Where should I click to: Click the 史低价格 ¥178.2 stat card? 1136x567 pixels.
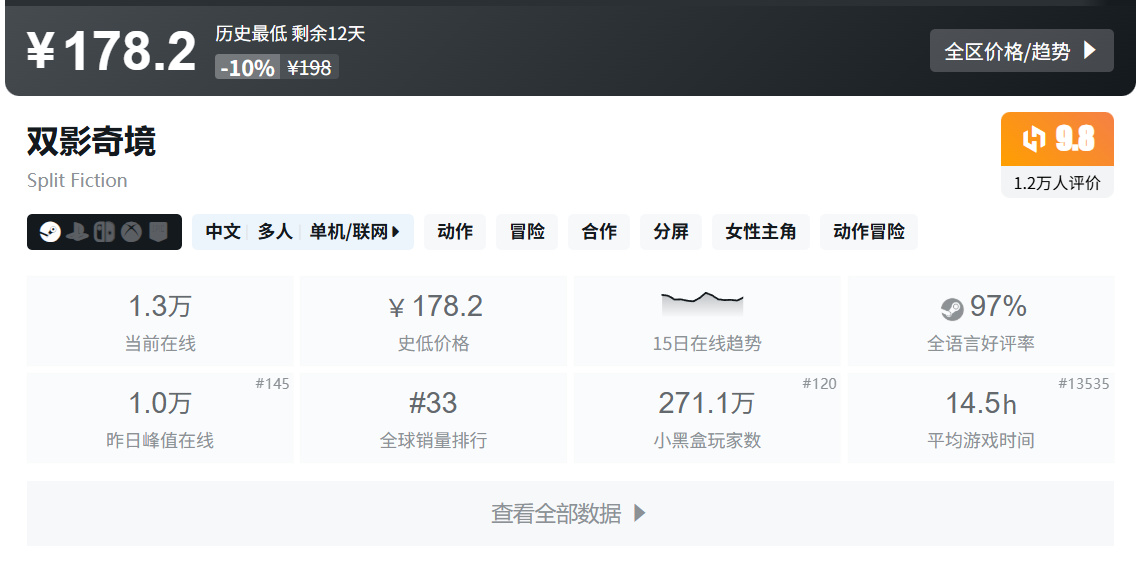(x=433, y=321)
